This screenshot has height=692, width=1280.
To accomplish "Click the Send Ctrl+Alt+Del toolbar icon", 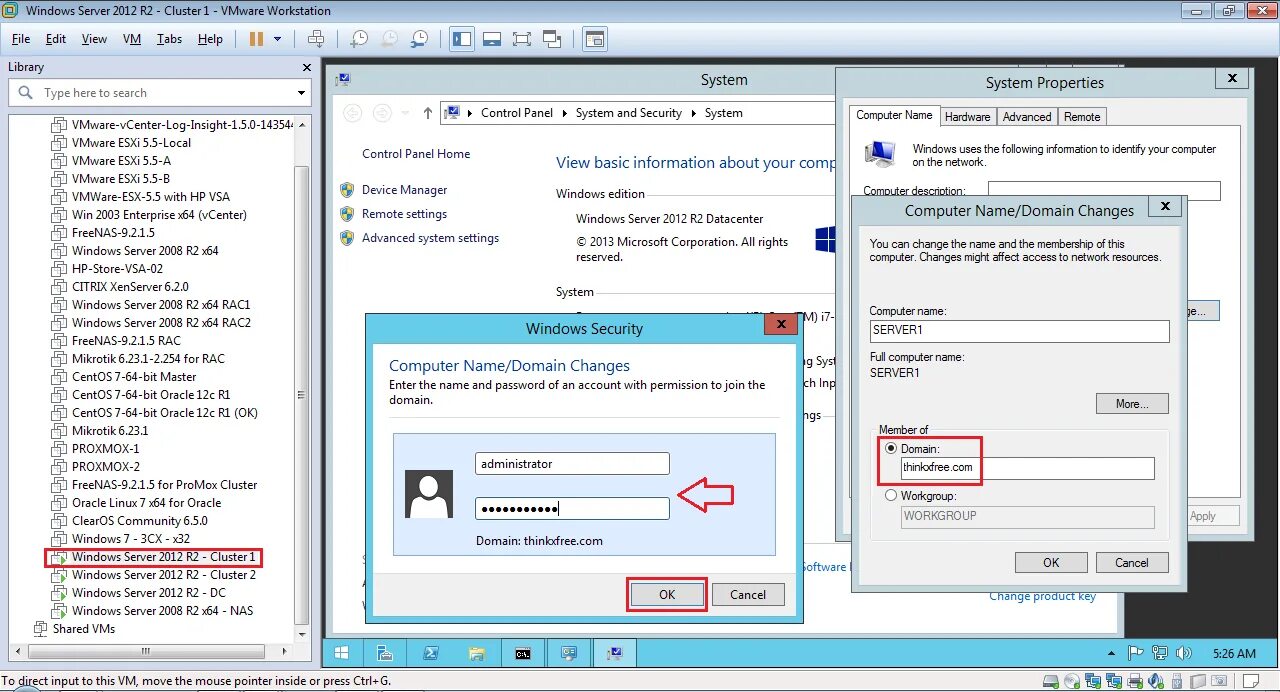I will (316, 39).
